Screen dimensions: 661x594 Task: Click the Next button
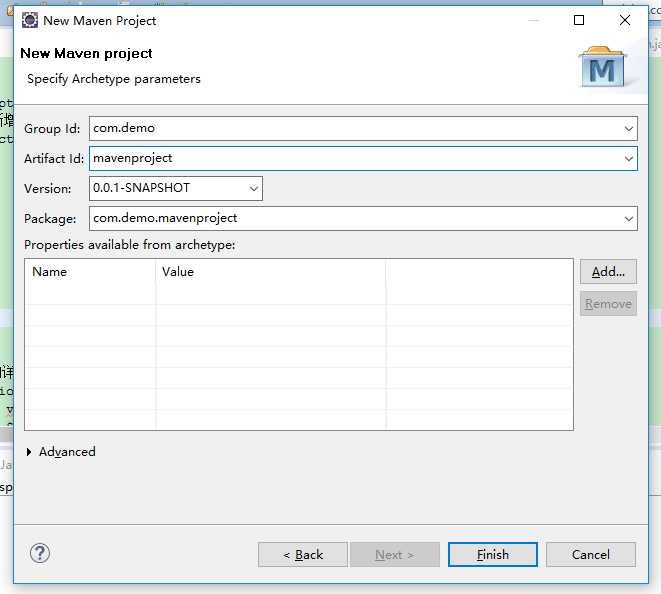(x=395, y=554)
